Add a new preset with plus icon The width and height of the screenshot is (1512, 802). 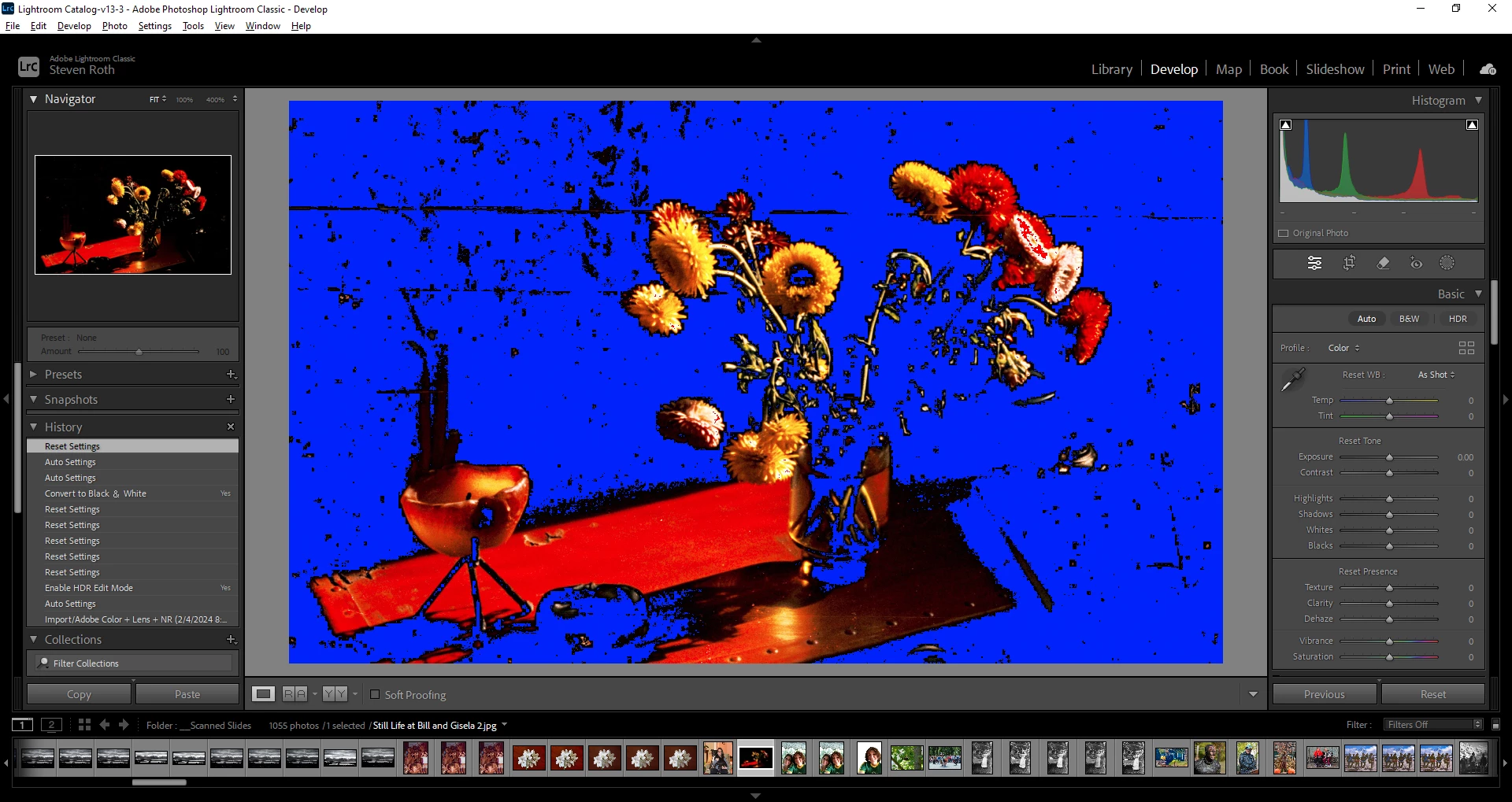point(231,375)
